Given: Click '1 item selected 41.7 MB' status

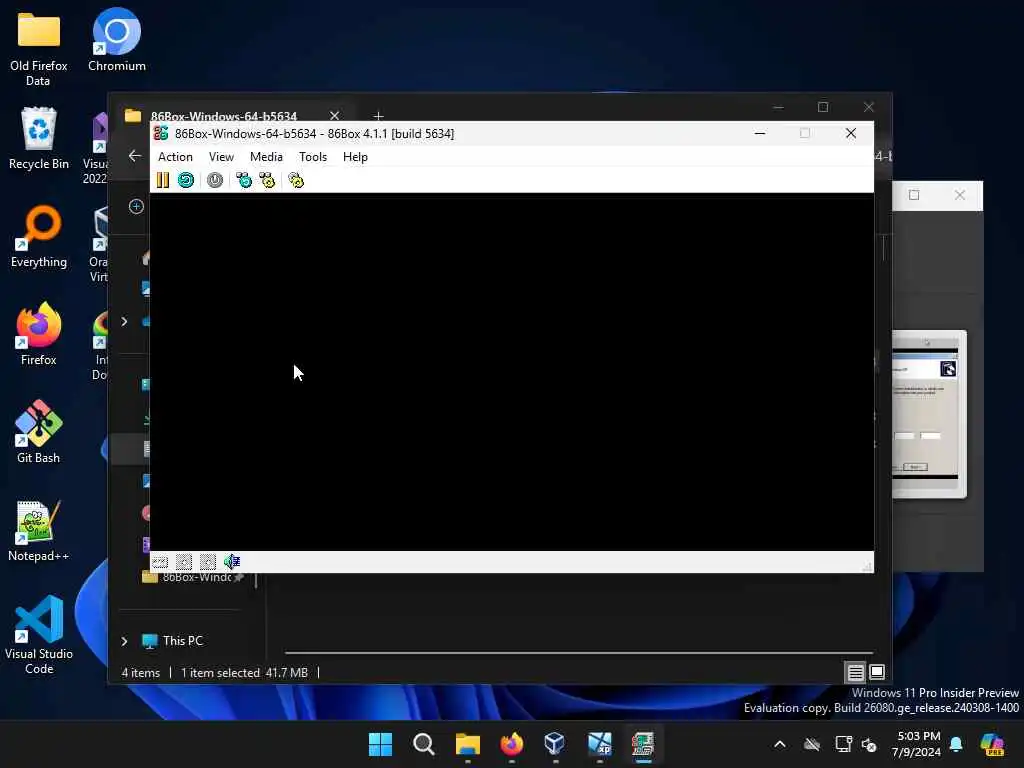Looking at the screenshot, I should click(244, 673).
